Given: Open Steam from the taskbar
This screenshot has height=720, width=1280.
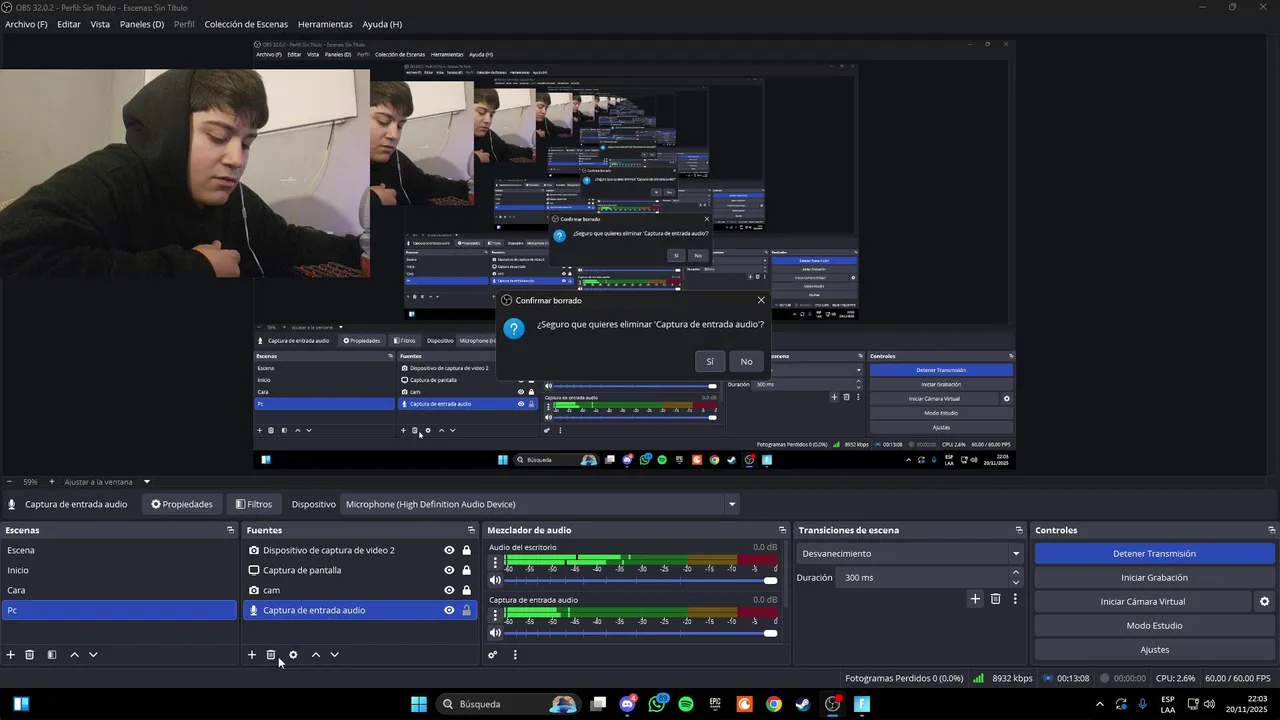Looking at the screenshot, I should (x=803, y=704).
